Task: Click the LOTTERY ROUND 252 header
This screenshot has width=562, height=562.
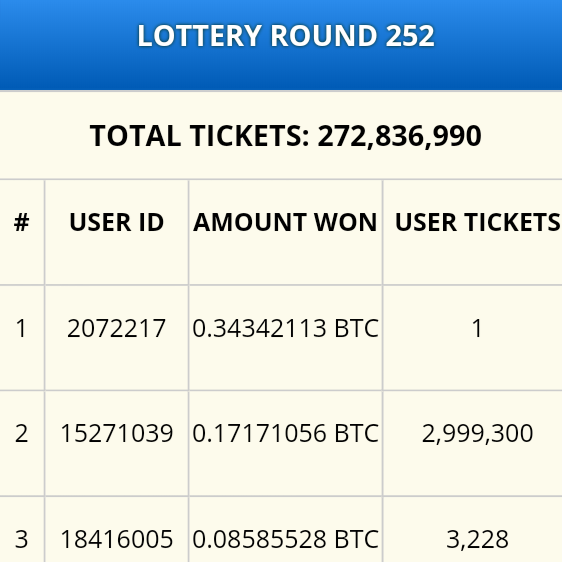Action: (x=286, y=36)
